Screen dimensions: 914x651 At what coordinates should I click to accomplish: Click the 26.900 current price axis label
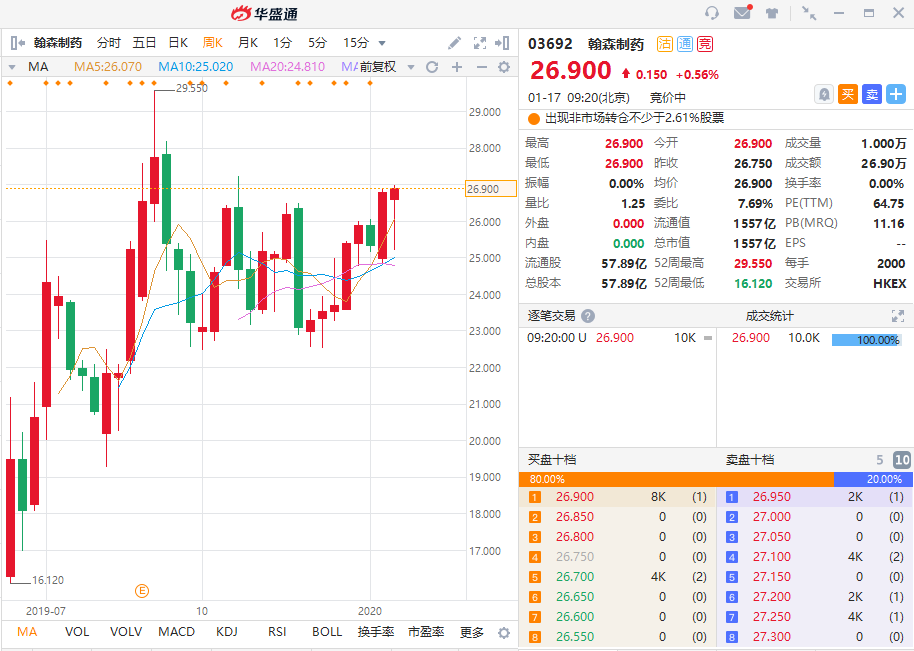[x=490, y=189]
